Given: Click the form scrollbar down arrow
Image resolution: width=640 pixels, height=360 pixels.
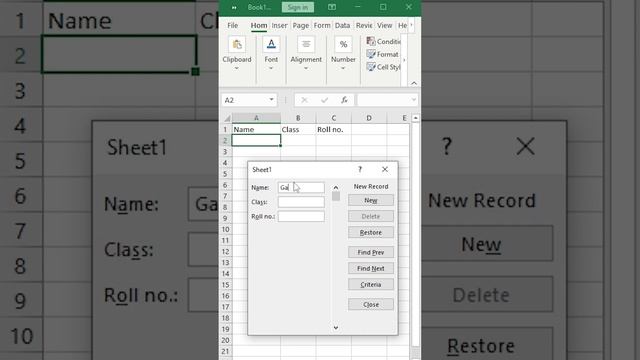Looking at the screenshot, I should [x=336, y=327].
